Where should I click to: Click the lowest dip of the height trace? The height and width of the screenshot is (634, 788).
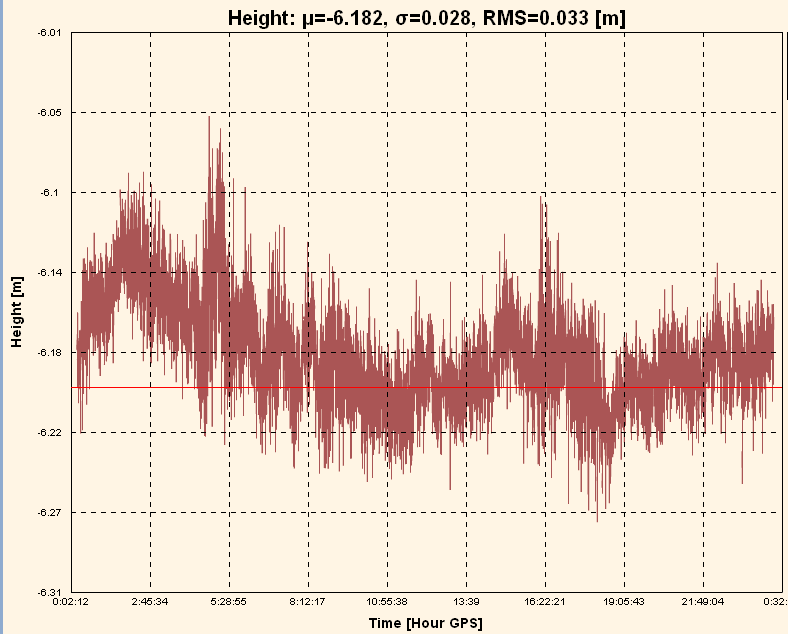(597, 520)
